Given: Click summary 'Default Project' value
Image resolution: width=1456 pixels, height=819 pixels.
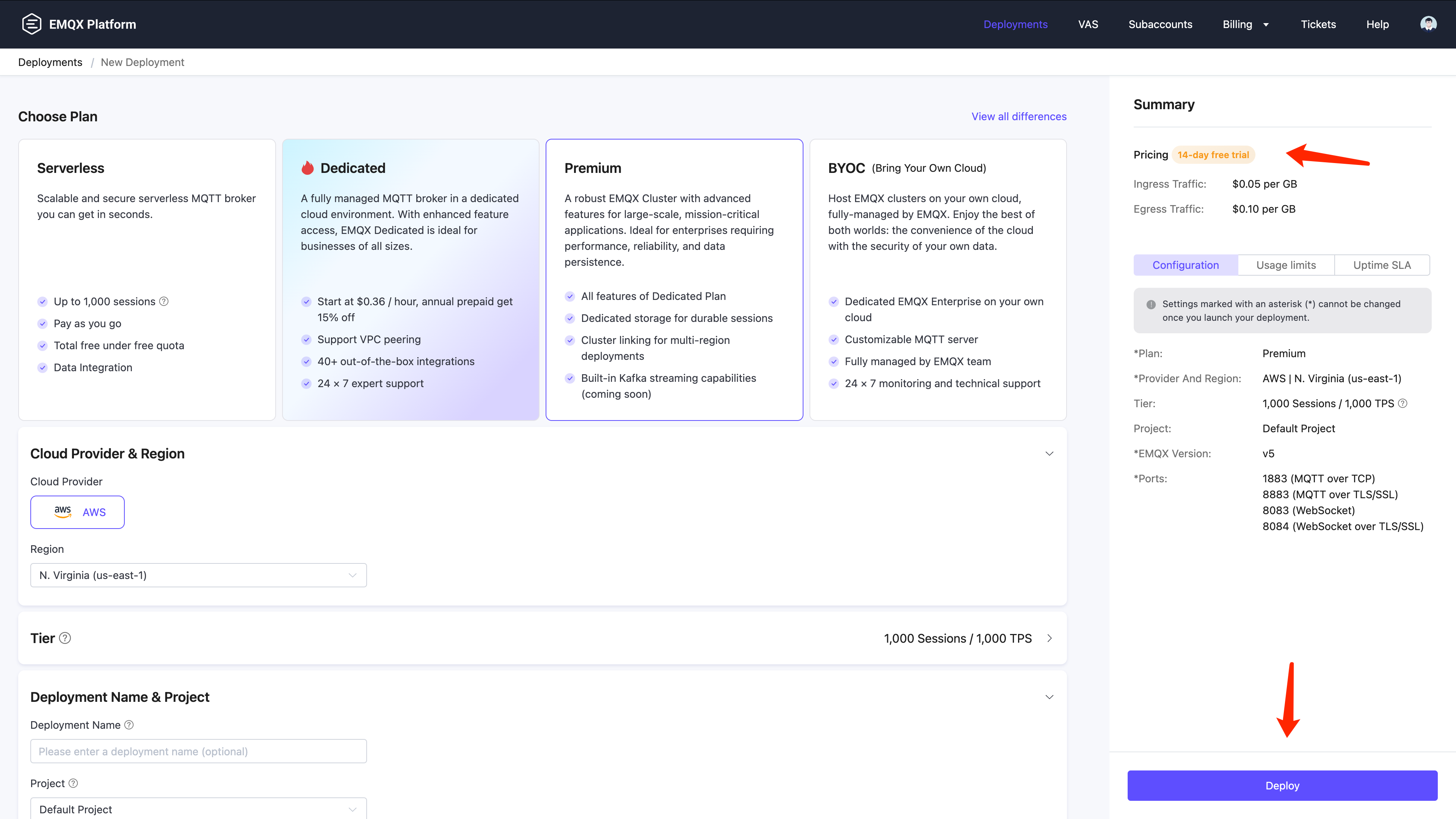Looking at the screenshot, I should [x=1299, y=428].
